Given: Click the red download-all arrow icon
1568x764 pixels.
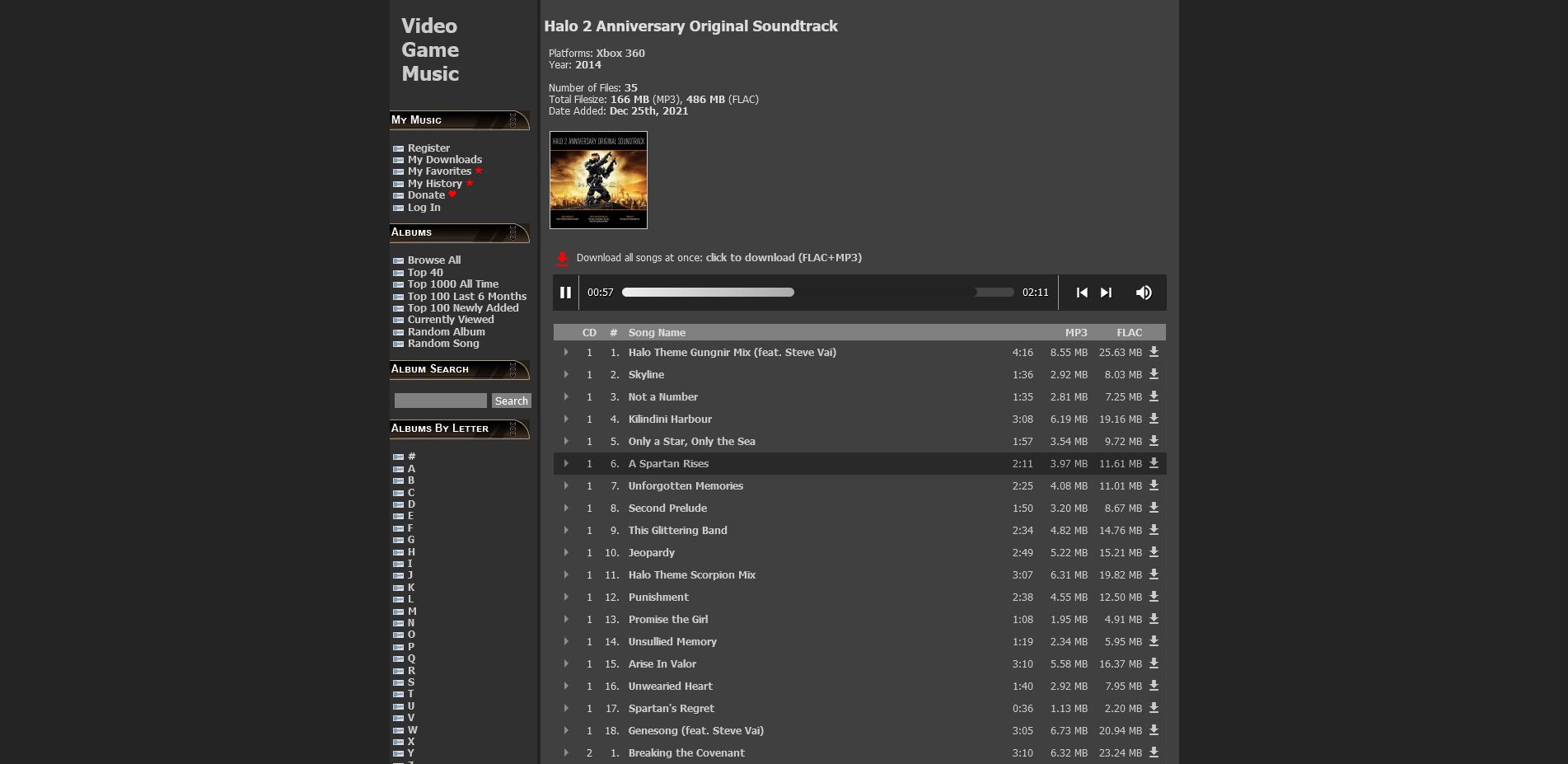Looking at the screenshot, I should tap(561, 258).
